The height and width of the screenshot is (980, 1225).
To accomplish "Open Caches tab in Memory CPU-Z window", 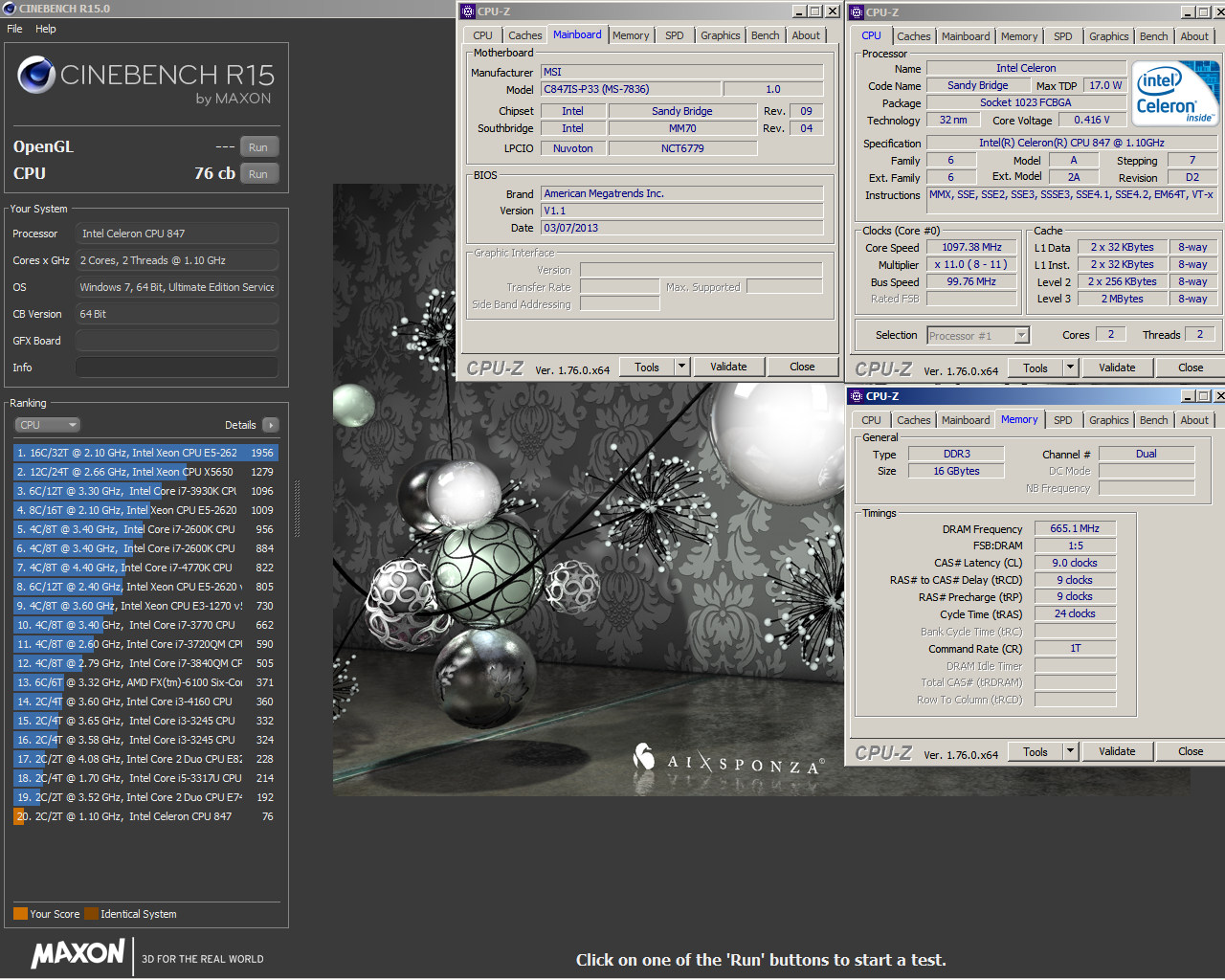I will tap(913, 420).
